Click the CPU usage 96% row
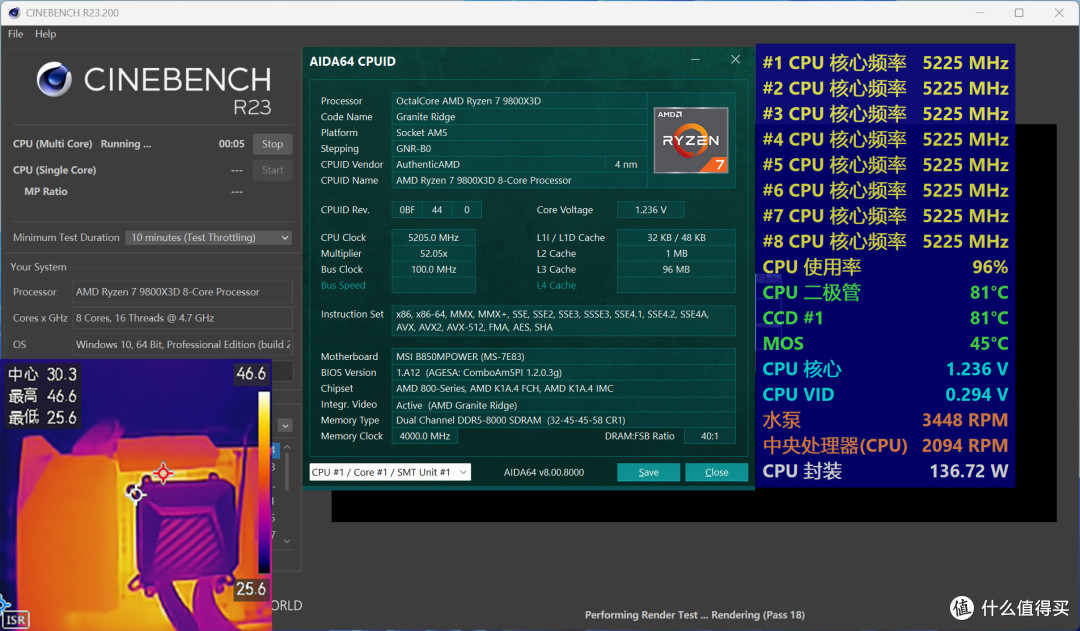1080x631 pixels. point(885,267)
